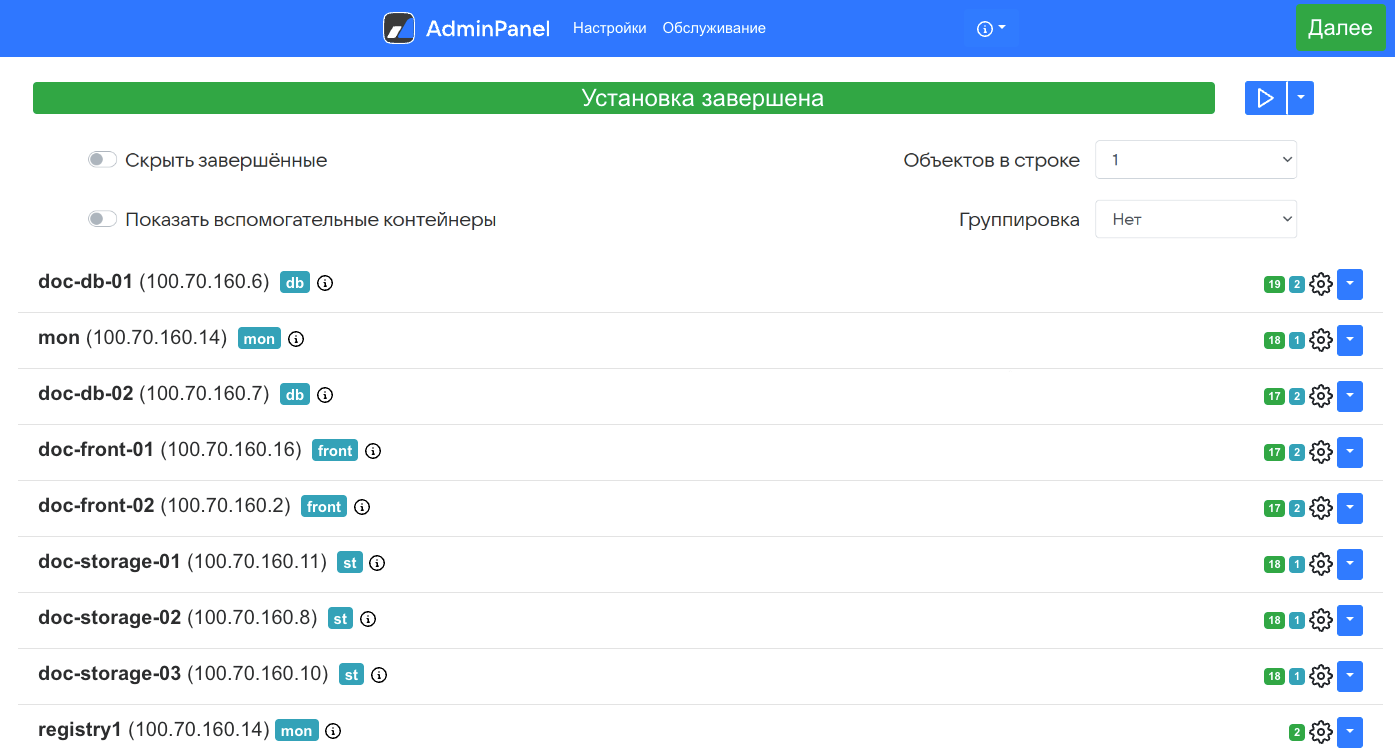The height and width of the screenshot is (756, 1395).
Task: Show info for doc-storage-02 host
Action: 368,619
